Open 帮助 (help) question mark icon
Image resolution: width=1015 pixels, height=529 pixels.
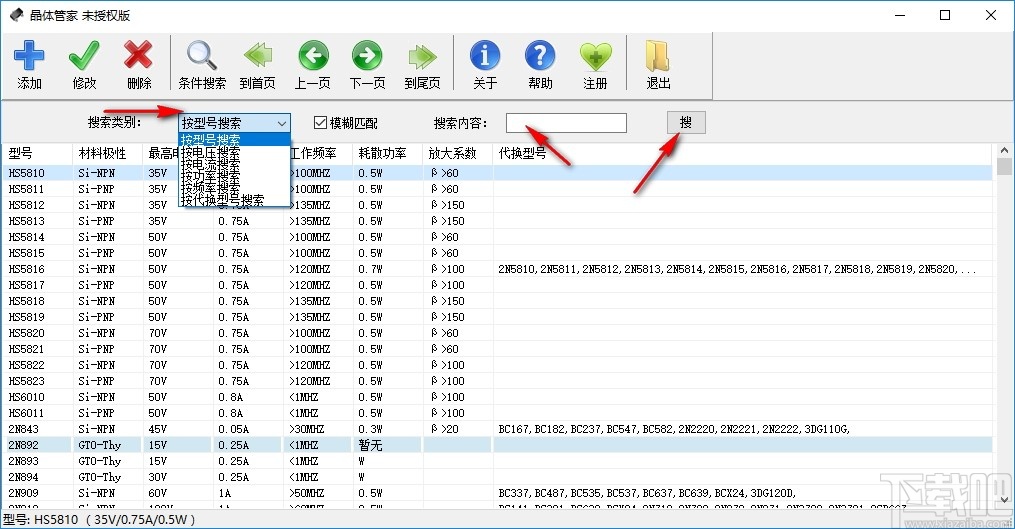tap(540, 56)
